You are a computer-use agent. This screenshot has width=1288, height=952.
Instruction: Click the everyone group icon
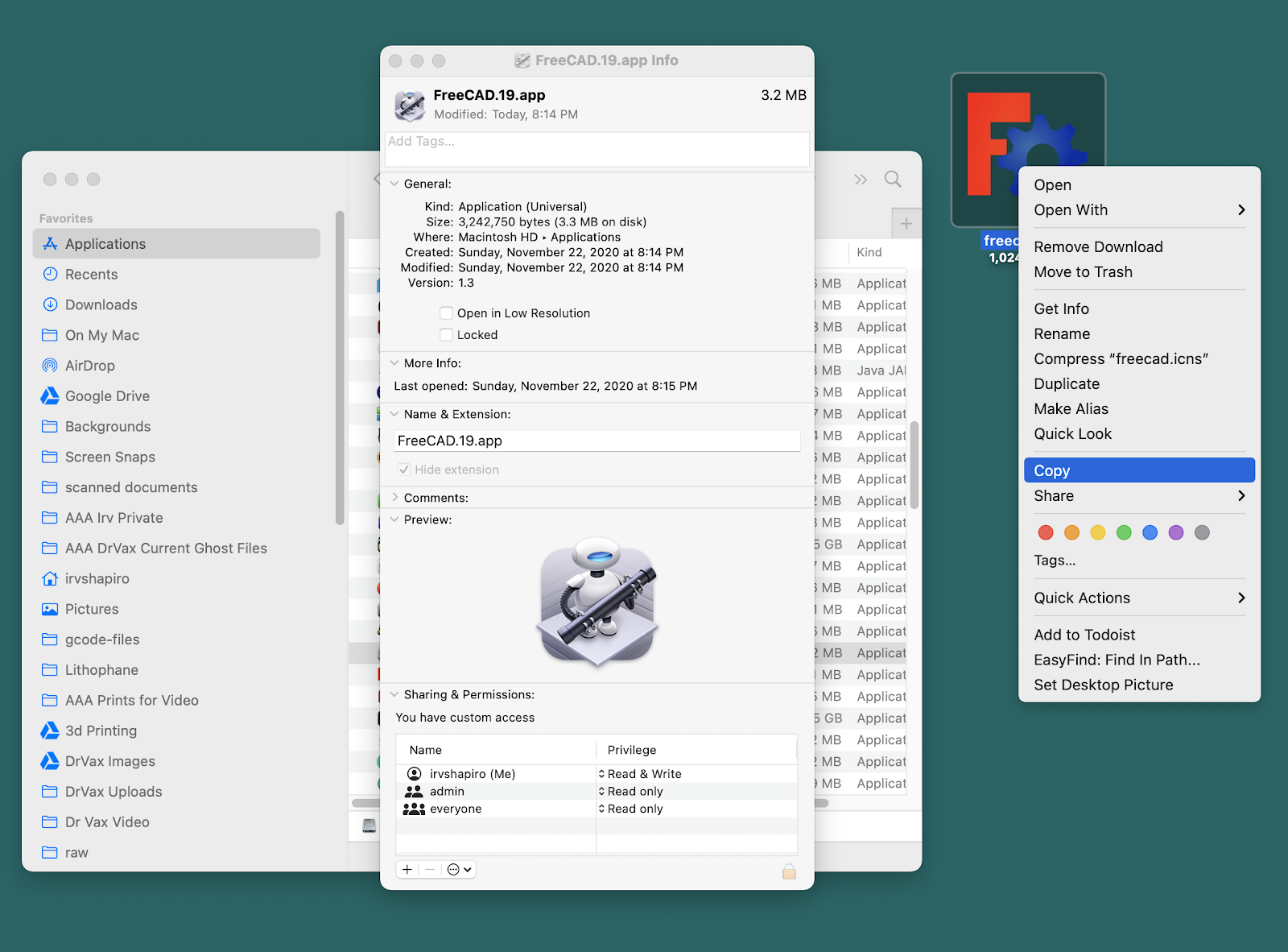(414, 809)
